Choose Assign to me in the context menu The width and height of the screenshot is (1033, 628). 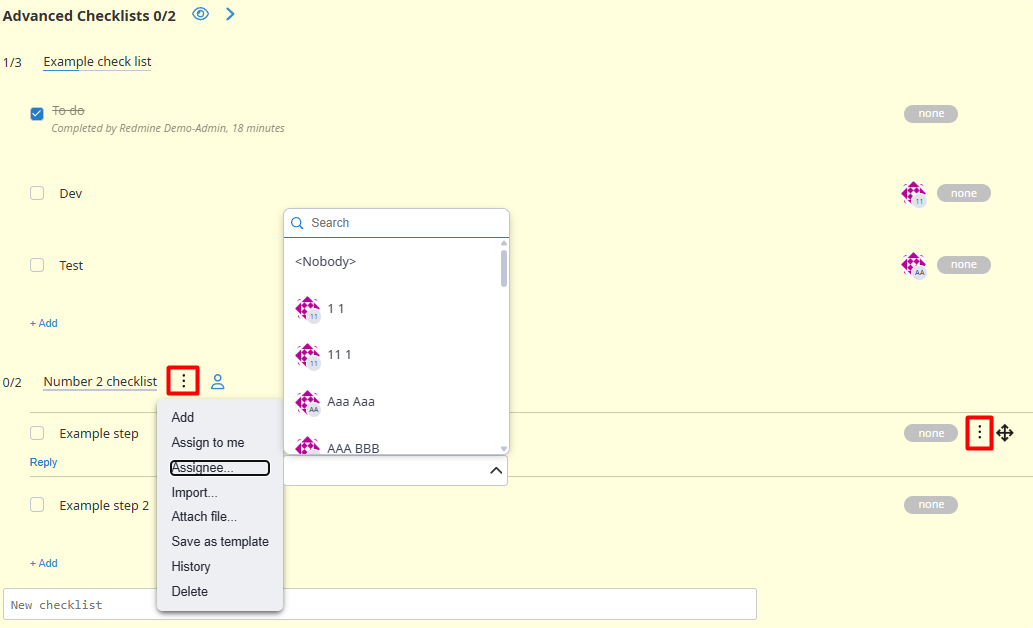208,443
